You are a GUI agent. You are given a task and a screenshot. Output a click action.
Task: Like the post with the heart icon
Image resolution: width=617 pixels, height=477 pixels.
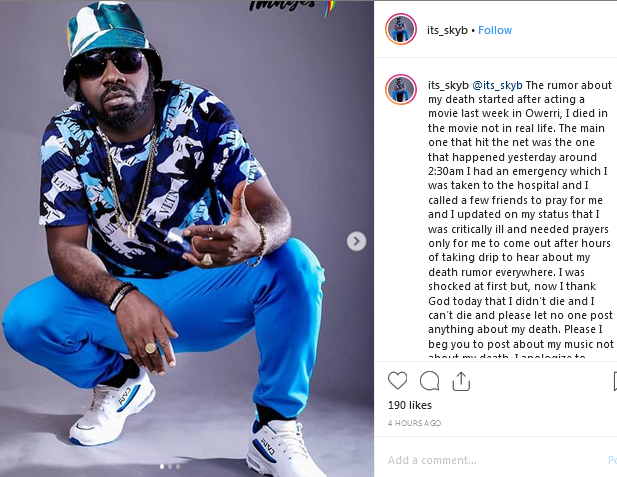[x=397, y=381]
